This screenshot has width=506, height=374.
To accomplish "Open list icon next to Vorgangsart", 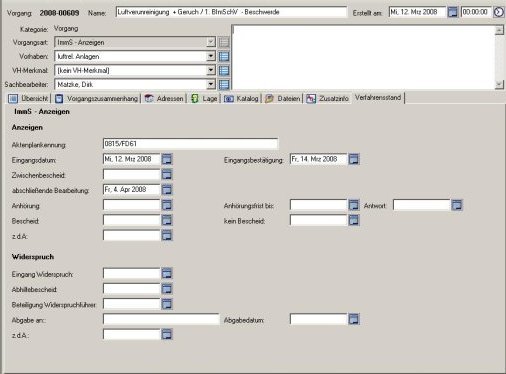I will click(224, 42).
